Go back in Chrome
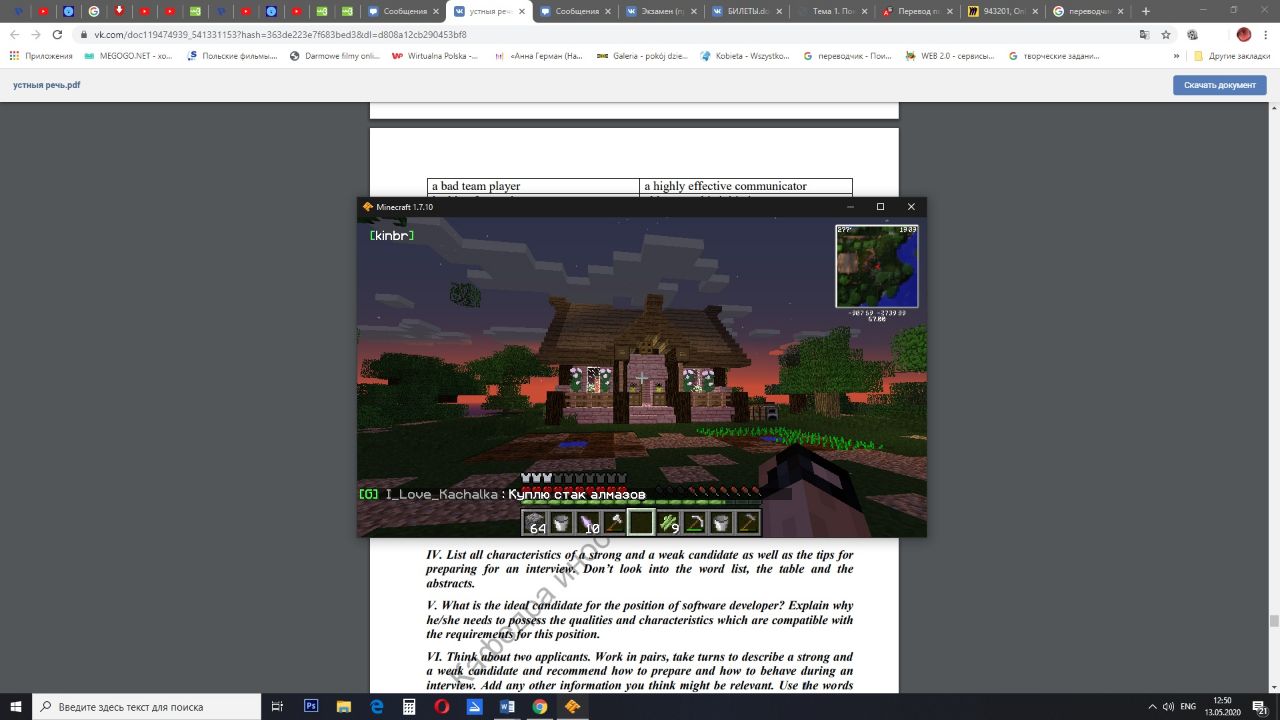Image resolution: width=1280 pixels, height=720 pixels. pos(14,34)
